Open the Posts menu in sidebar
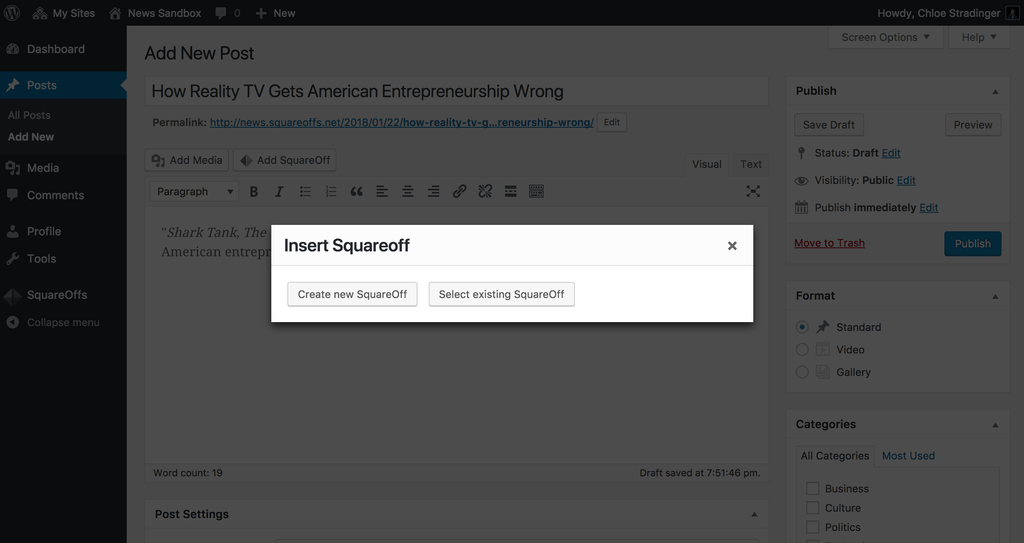 click(63, 85)
